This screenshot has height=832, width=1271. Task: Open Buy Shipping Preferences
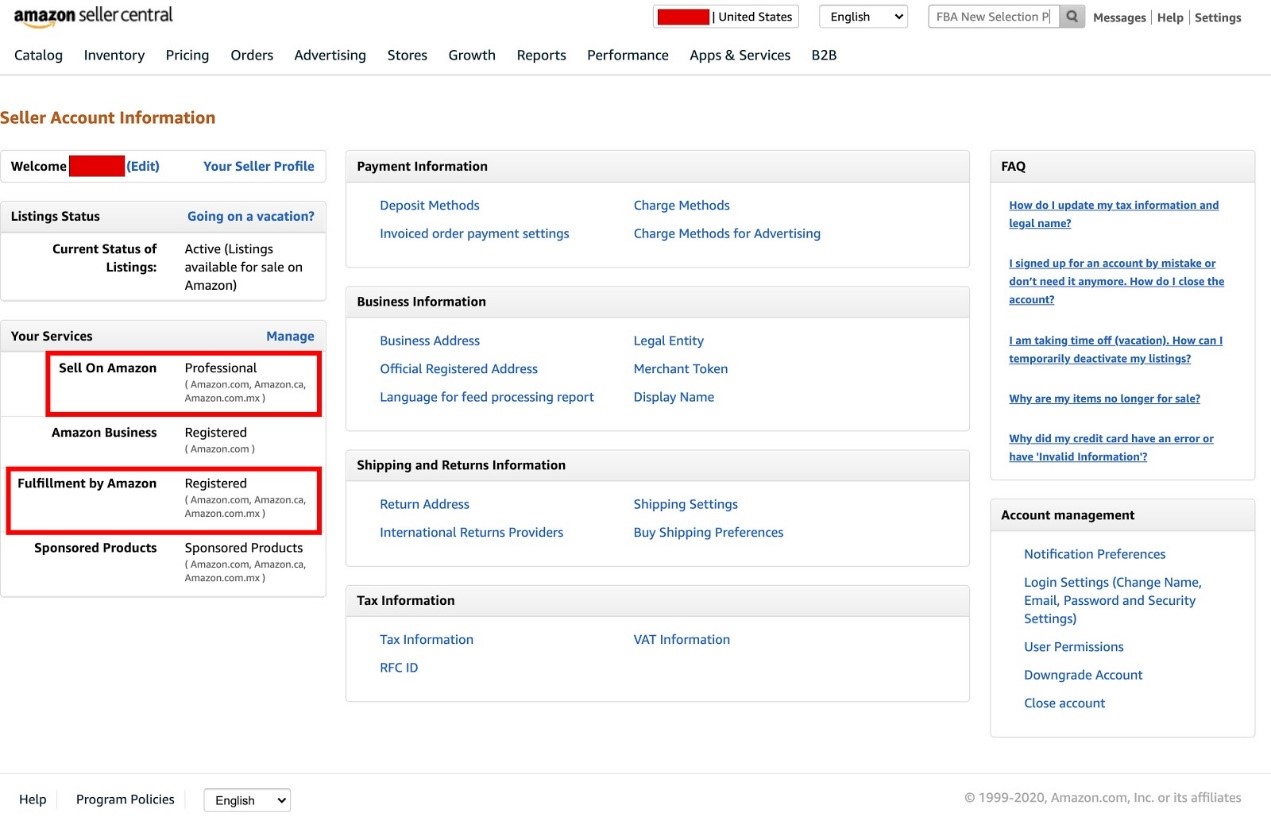pyautogui.click(x=708, y=532)
